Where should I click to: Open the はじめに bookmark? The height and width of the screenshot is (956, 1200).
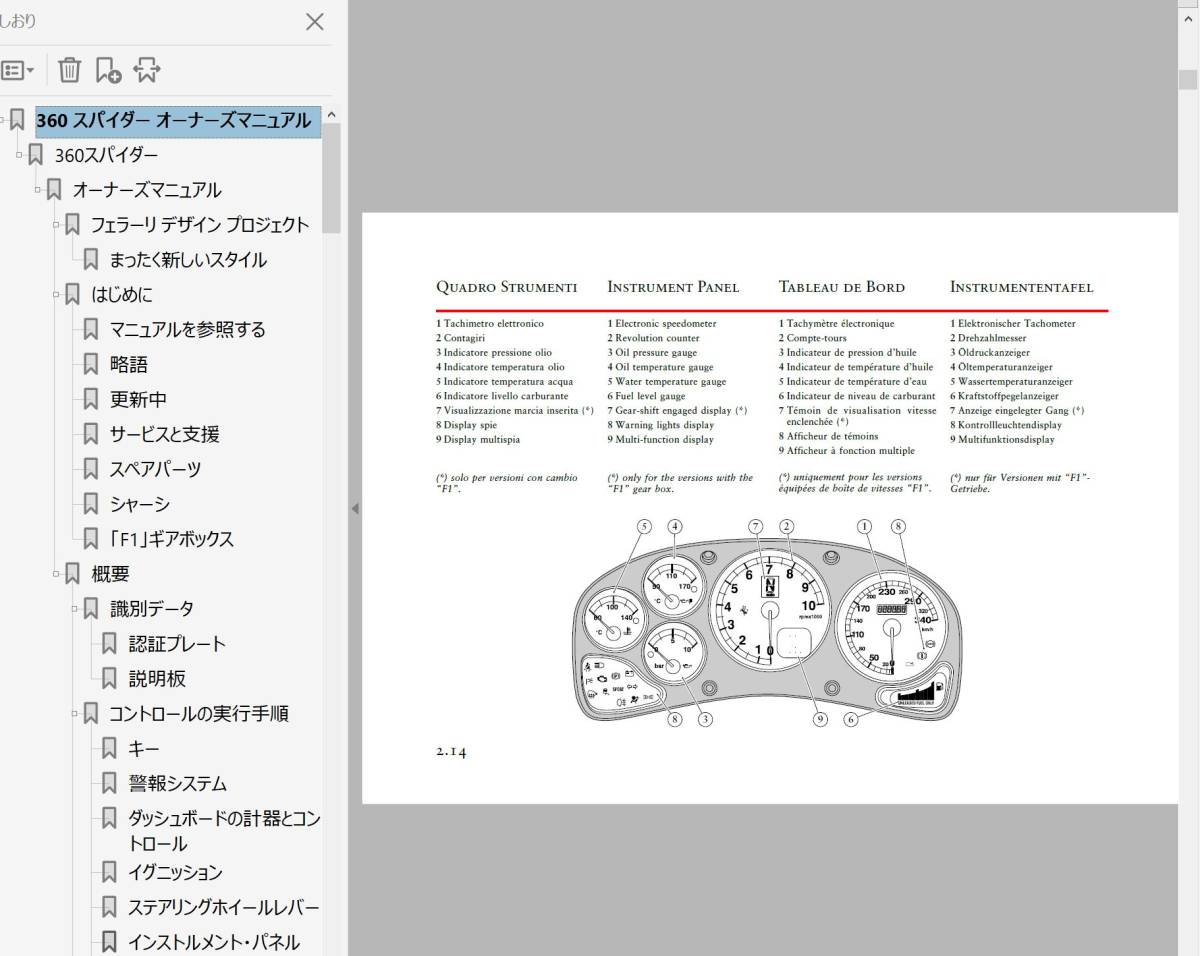coord(122,295)
